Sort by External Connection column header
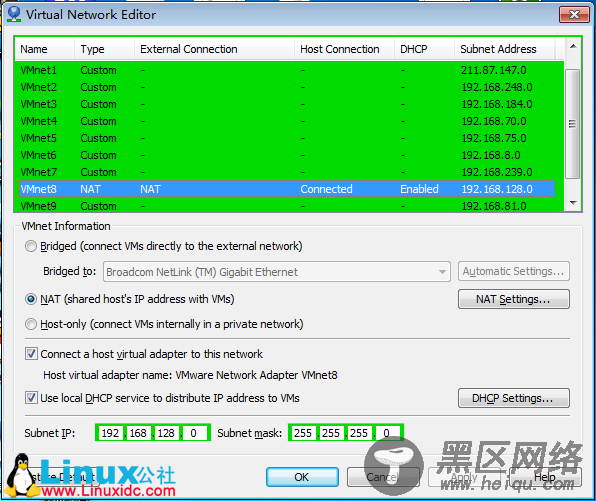 [x=214, y=49]
